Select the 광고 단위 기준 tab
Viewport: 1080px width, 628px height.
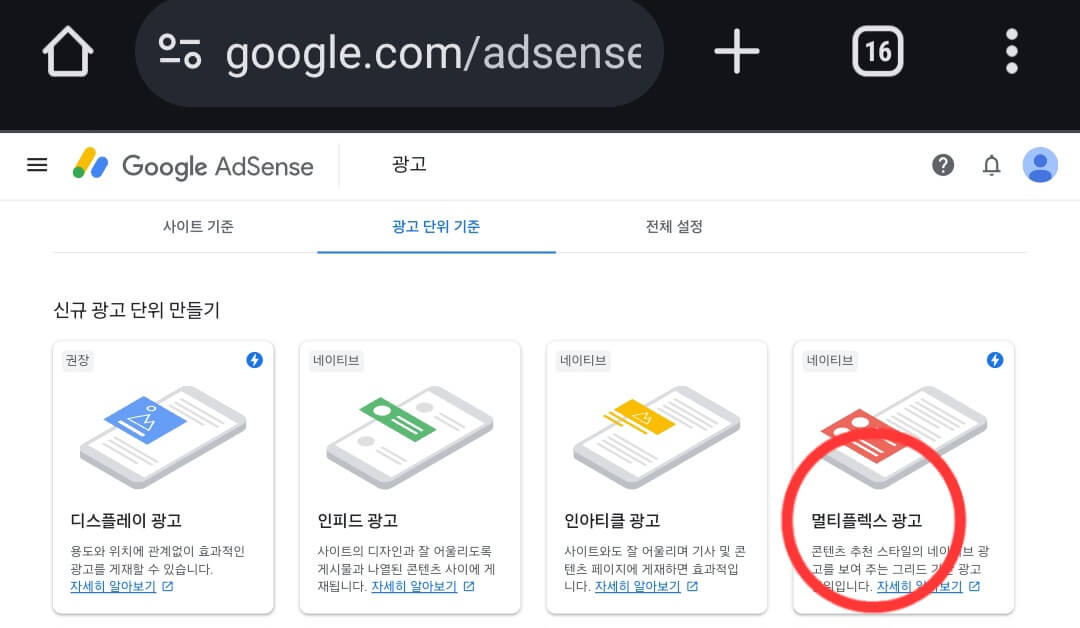[x=436, y=227]
